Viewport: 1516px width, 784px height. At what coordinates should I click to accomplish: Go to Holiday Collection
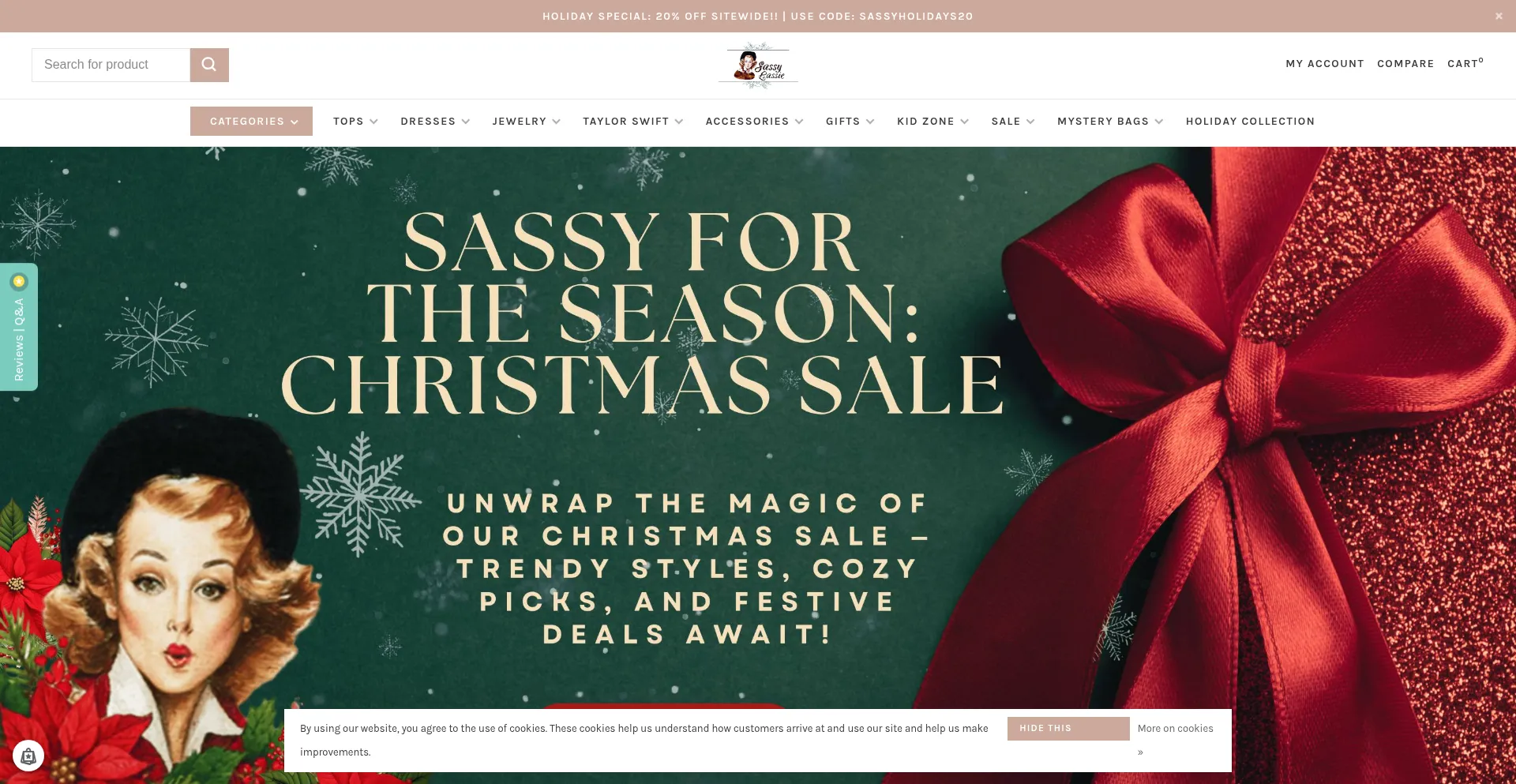[1250, 122]
